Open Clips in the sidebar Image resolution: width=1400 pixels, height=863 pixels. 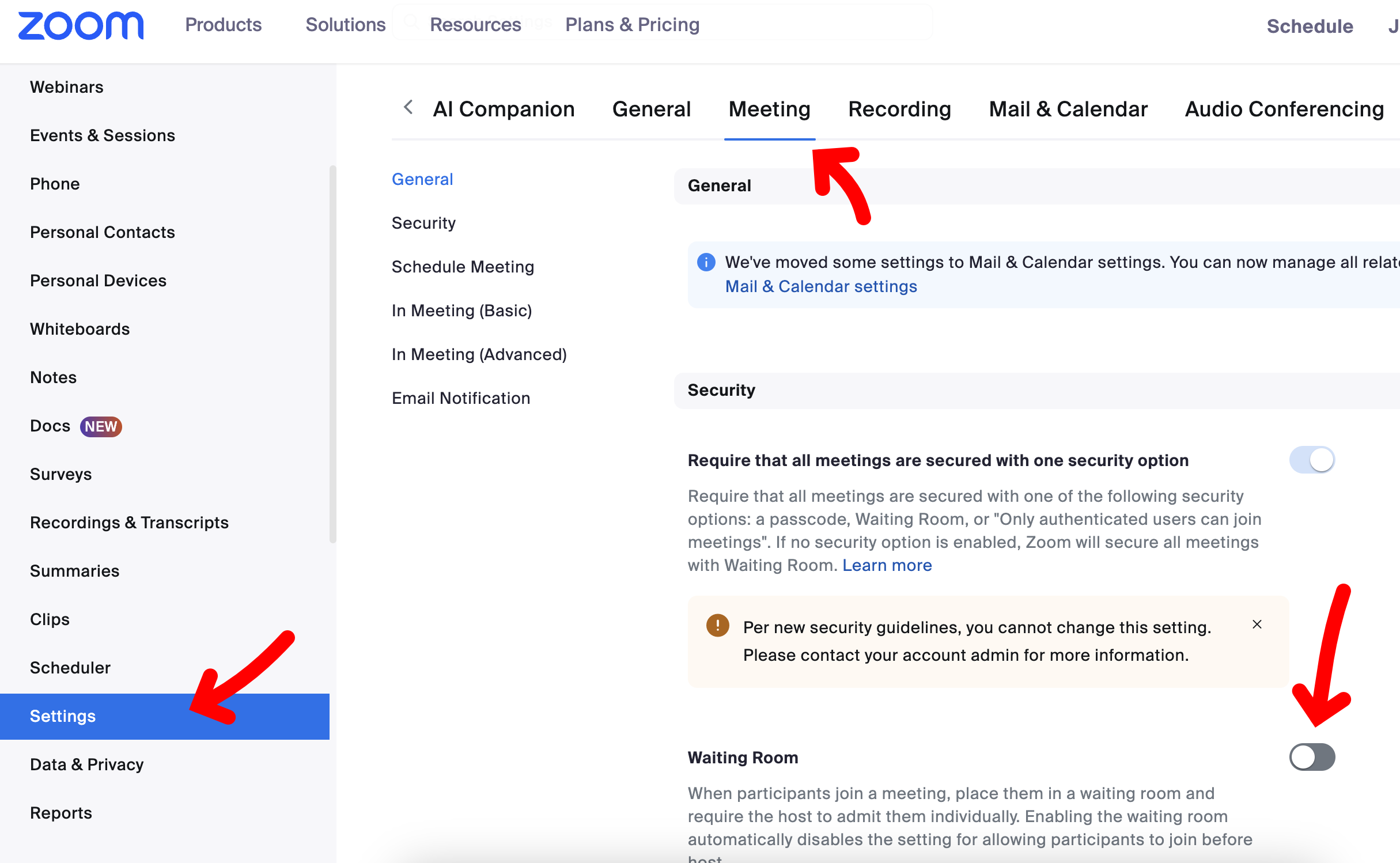50,619
